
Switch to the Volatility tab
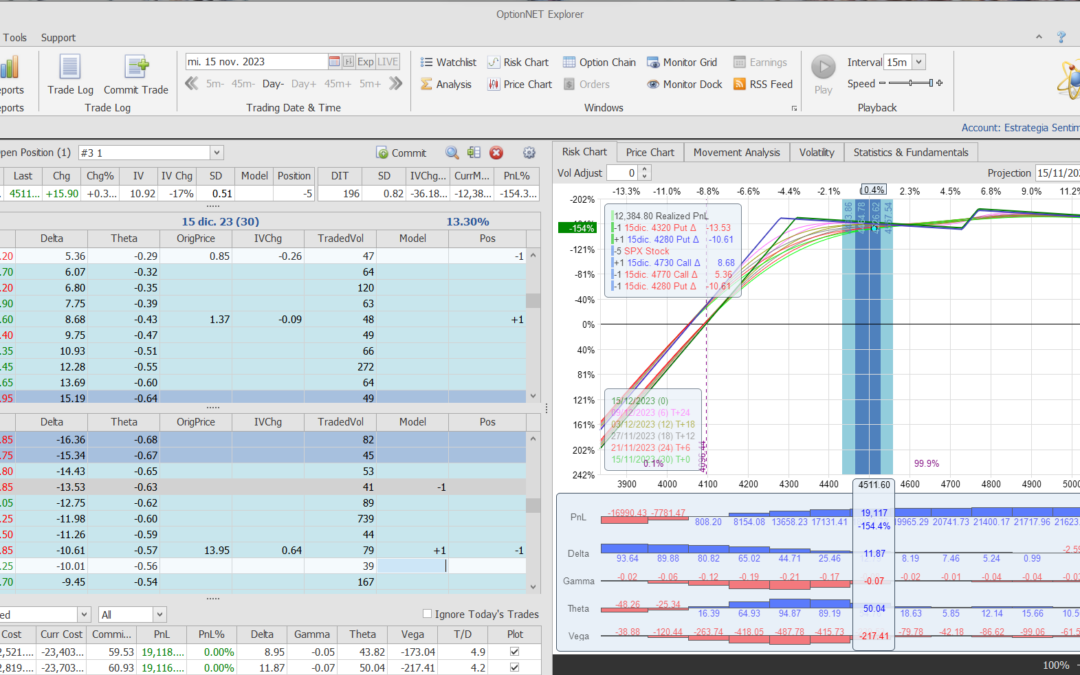click(x=816, y=152)
